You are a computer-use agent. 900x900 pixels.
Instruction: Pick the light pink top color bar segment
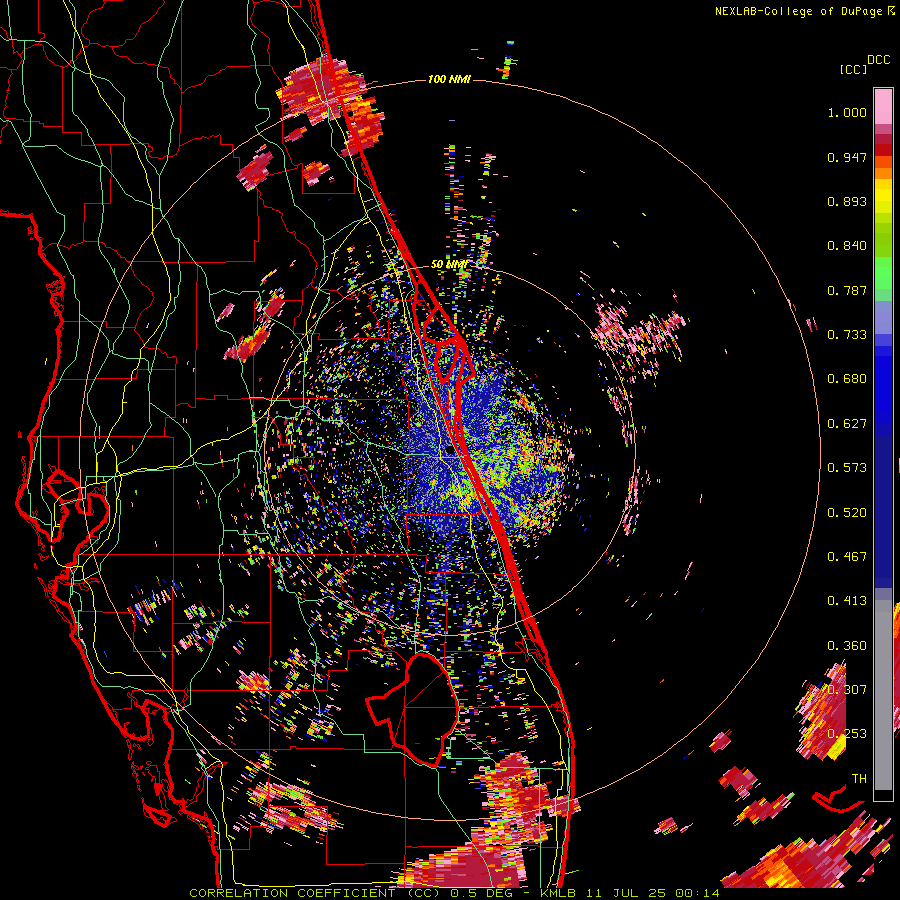pos(883,106)
